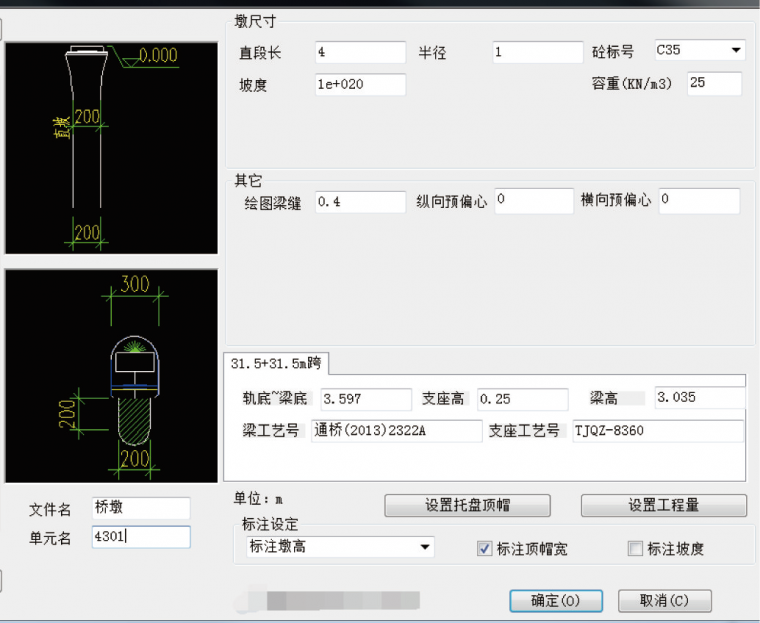Screen dimensions: 760x623
Task: Click the 直段长 input field
Action: [360, 52]
